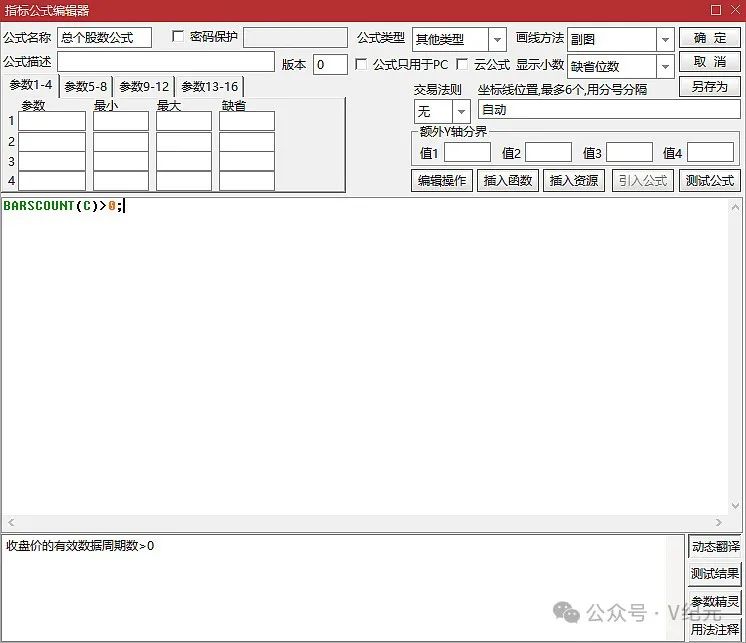Click the 取消 button
746x643 pixels.
pos(710,62)
